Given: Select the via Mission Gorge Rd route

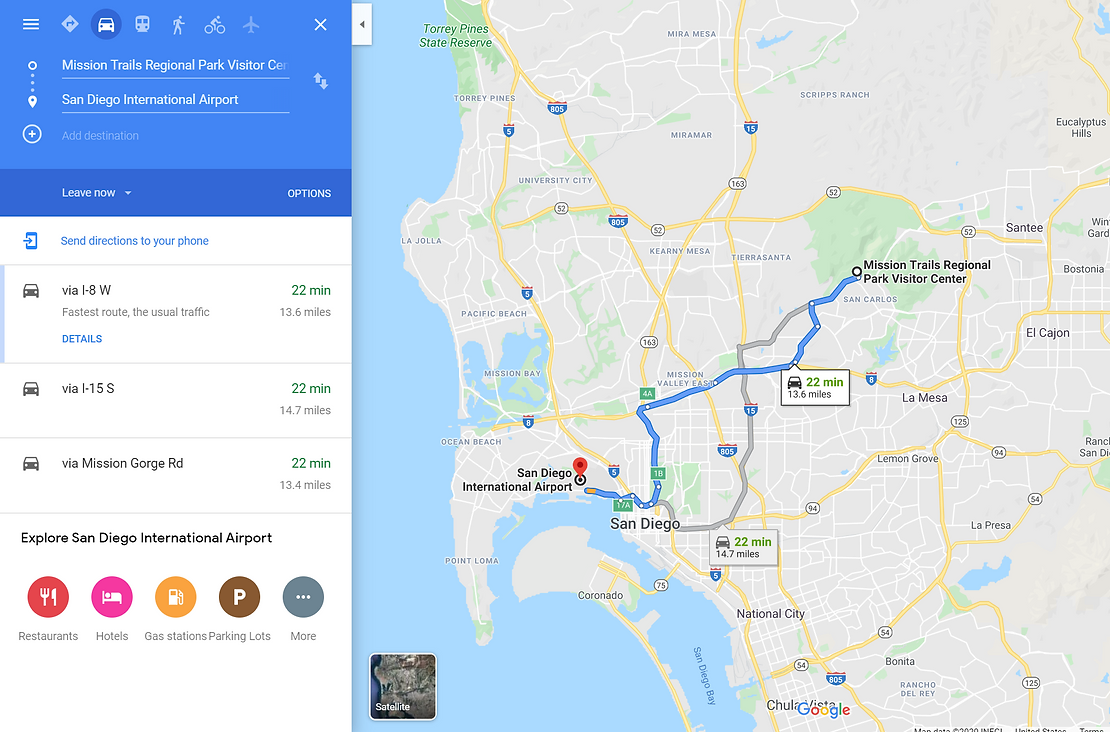Looking at the screenshot, I should pos(176,476).
